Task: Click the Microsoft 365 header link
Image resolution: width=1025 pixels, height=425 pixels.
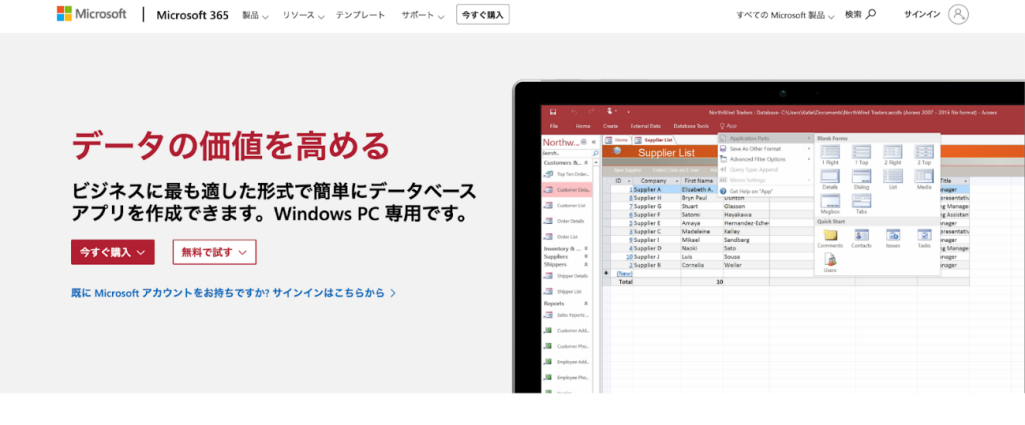Action: (192, 15)
